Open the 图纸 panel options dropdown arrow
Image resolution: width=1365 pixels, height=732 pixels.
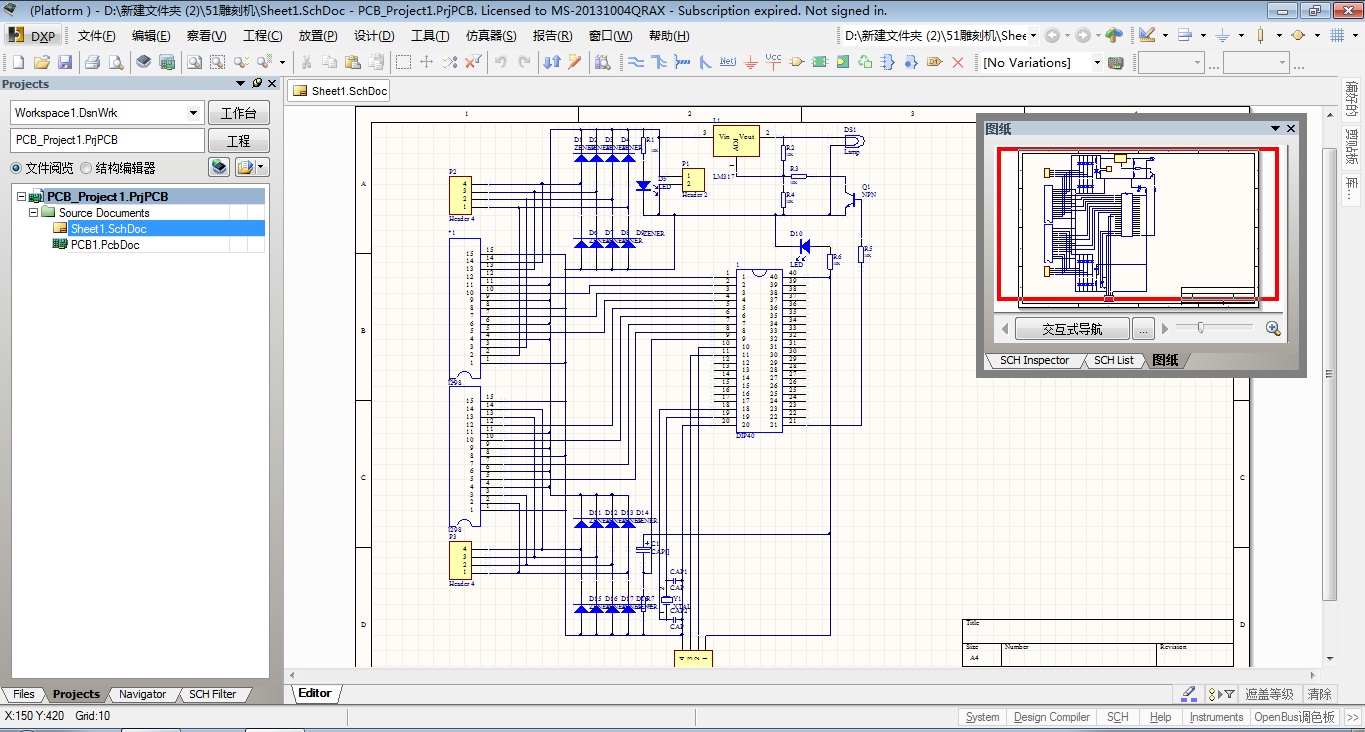1275,128
